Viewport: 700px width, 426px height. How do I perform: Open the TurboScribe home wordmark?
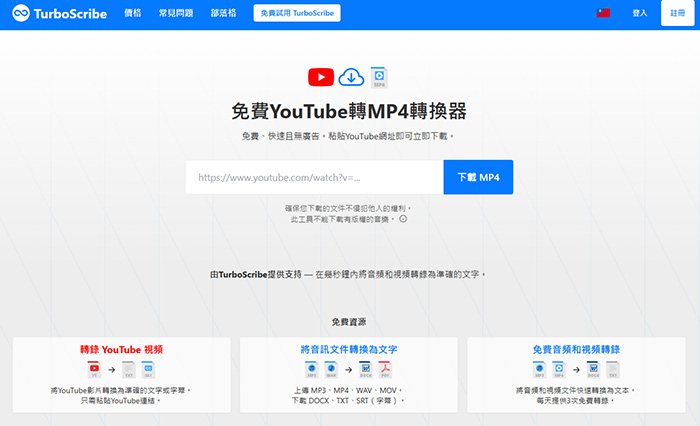coord(70,14)
